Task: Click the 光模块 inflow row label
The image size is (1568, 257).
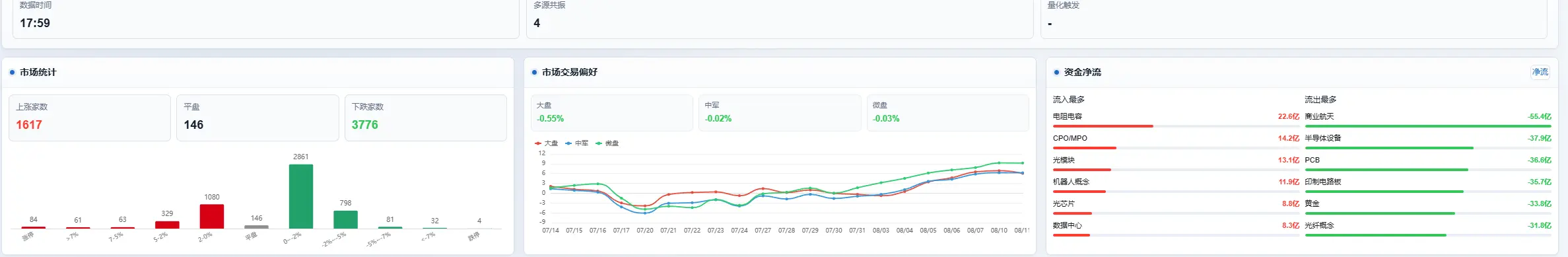Action: [x=1064, y=160]
